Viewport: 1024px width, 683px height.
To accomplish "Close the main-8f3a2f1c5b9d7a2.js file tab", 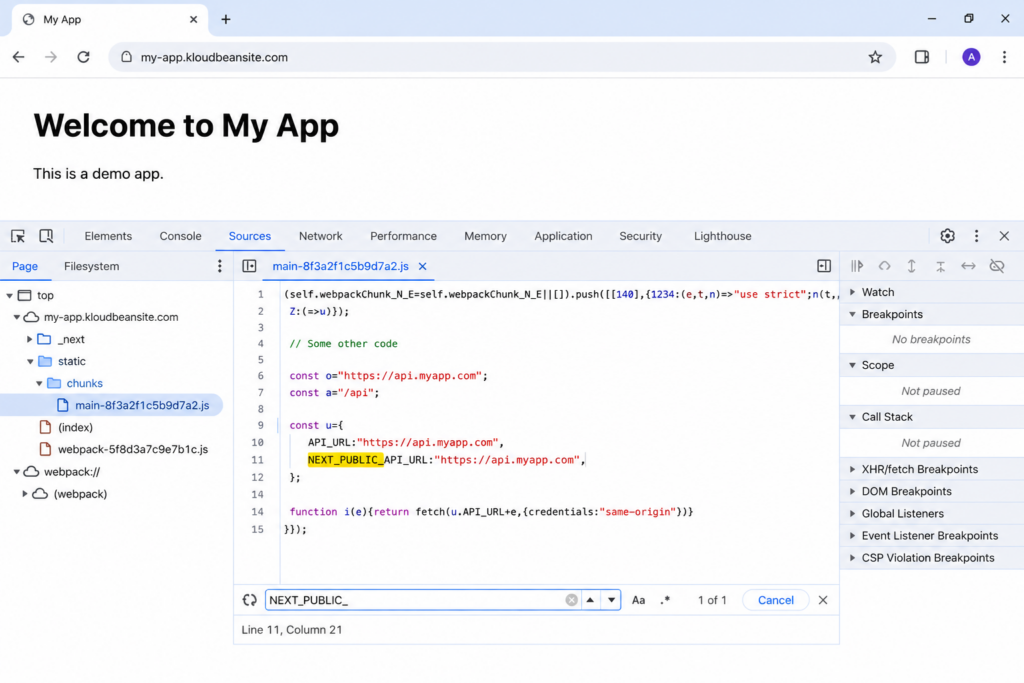I will [x=423, y=266].
